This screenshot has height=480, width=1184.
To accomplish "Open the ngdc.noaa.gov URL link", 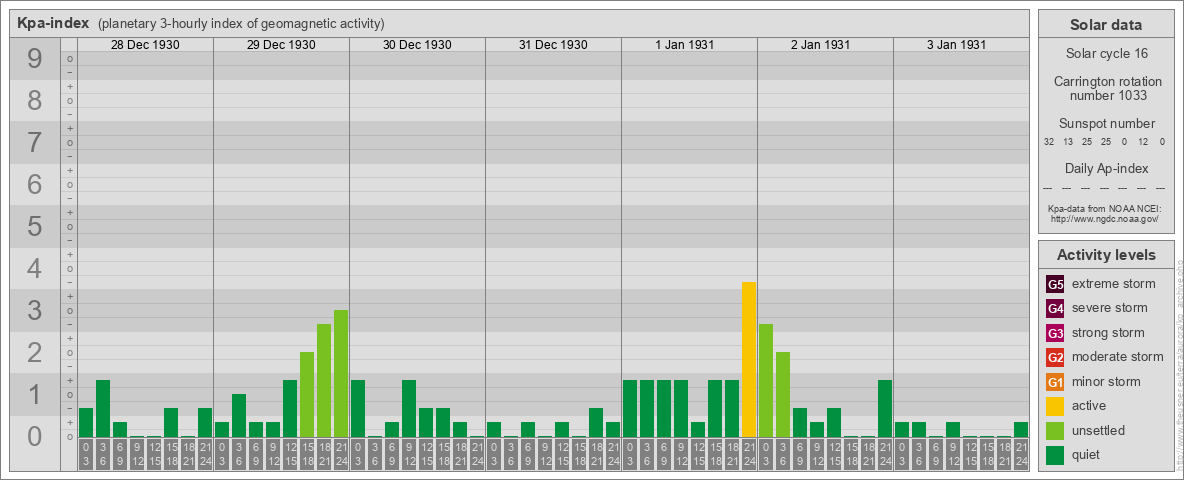I will tap(1105, 218).
